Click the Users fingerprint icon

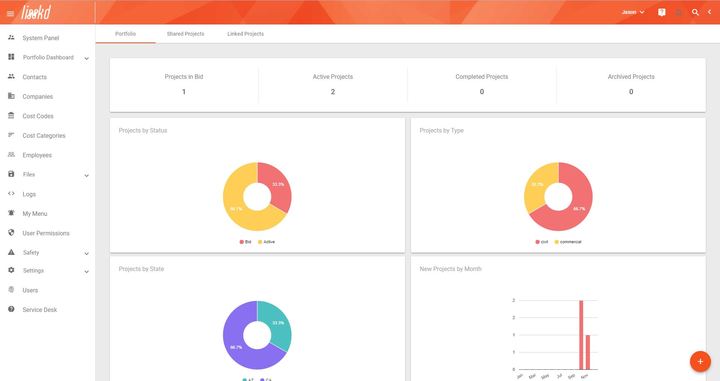click(11, 290)
